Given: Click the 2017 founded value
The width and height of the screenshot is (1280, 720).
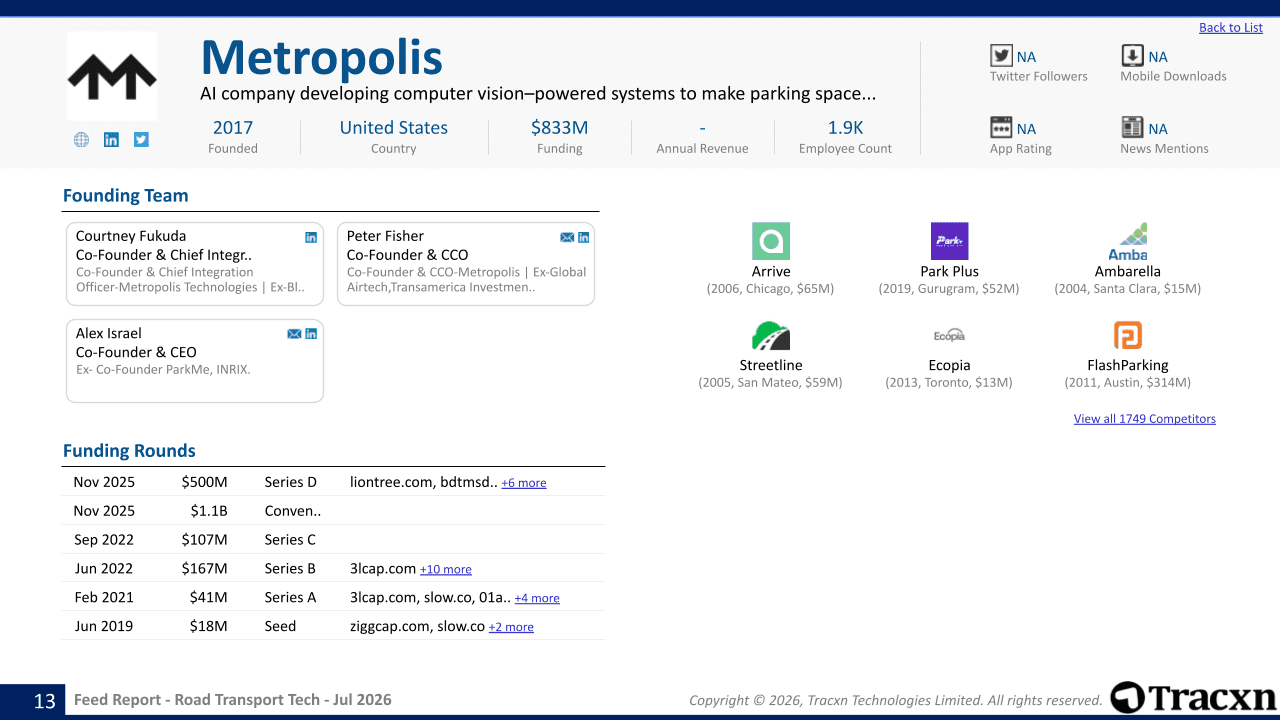Looking at the screenshot, I should [x=233, y=127].
